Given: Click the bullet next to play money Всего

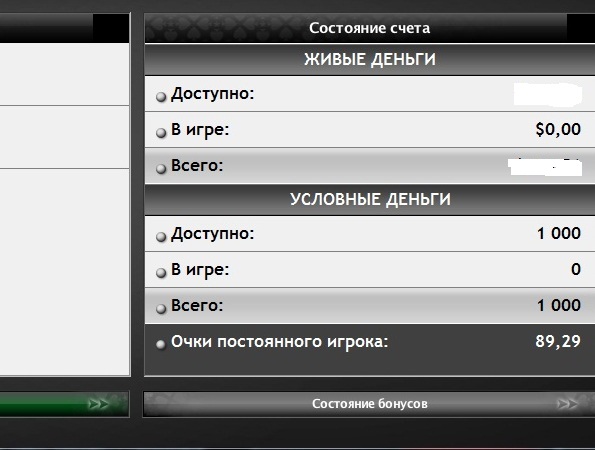Looking at the screenshot, I should click(x=161, y=309).
